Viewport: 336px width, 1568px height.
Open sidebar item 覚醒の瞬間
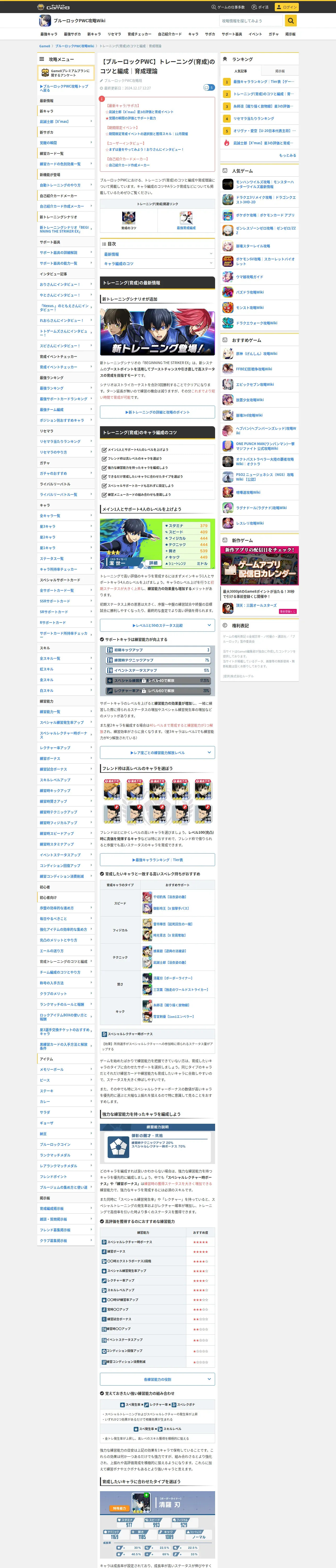click(x=66, y=143)
